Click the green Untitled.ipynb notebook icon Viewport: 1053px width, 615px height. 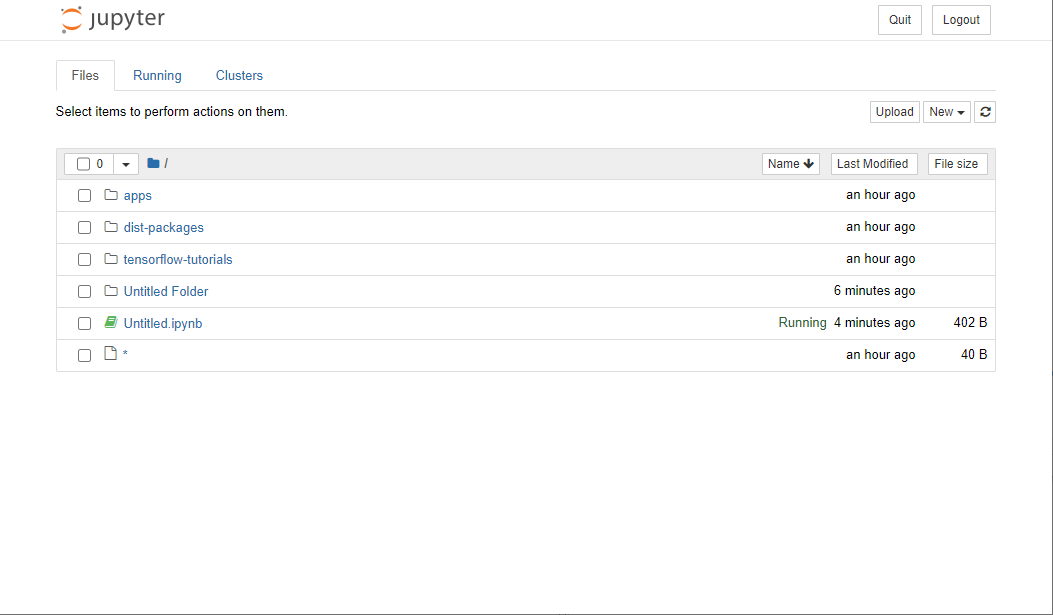pos(111,323)
